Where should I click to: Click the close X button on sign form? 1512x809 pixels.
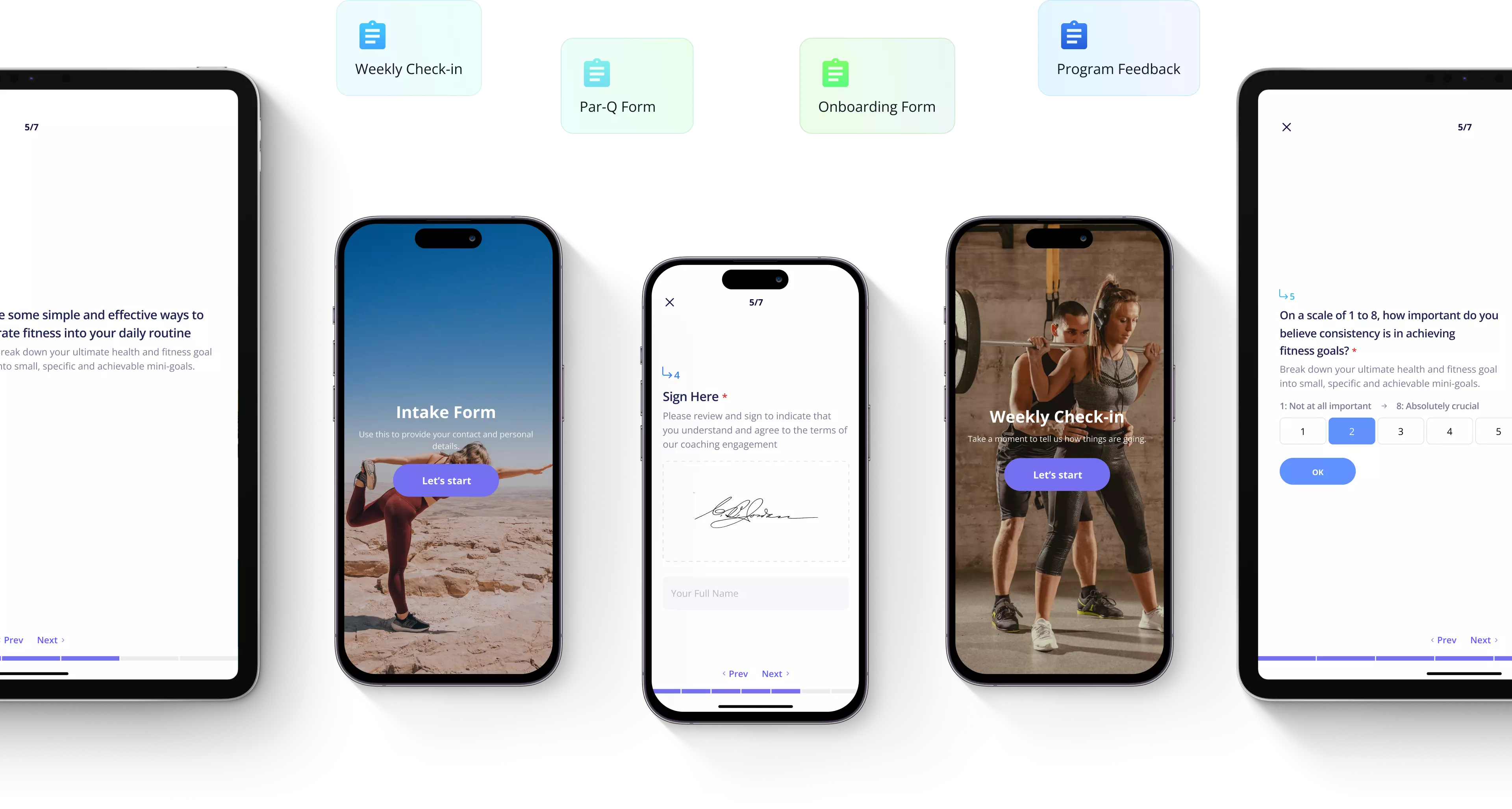670,302
